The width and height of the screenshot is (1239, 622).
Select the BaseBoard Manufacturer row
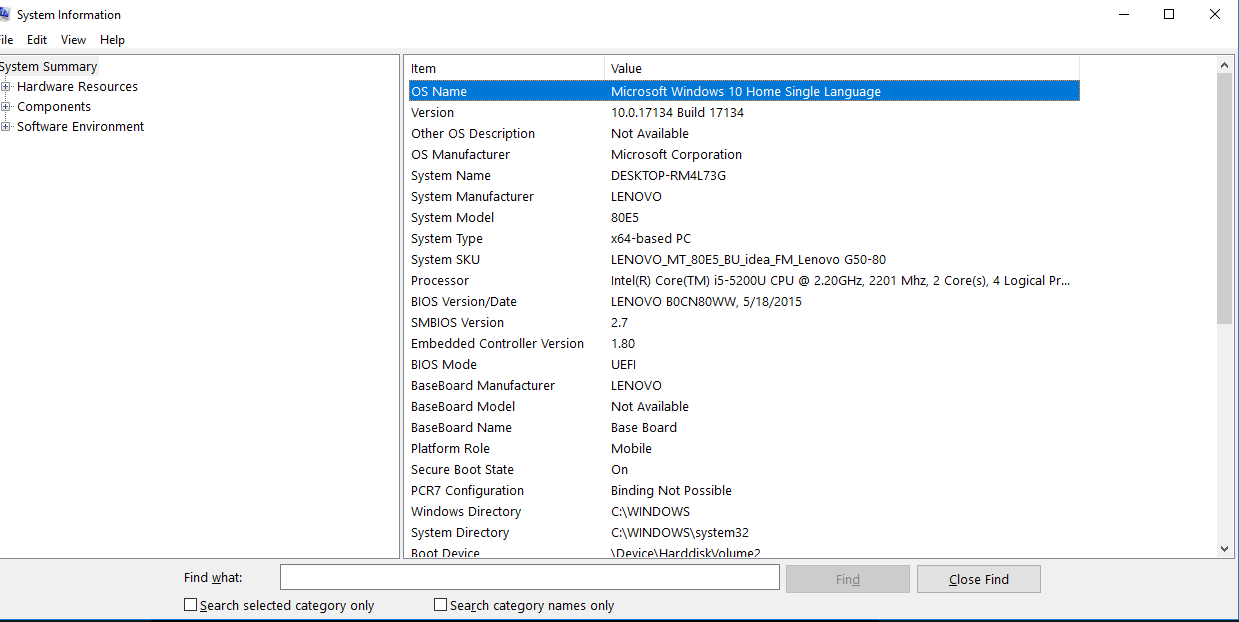[x=744, y=386]
